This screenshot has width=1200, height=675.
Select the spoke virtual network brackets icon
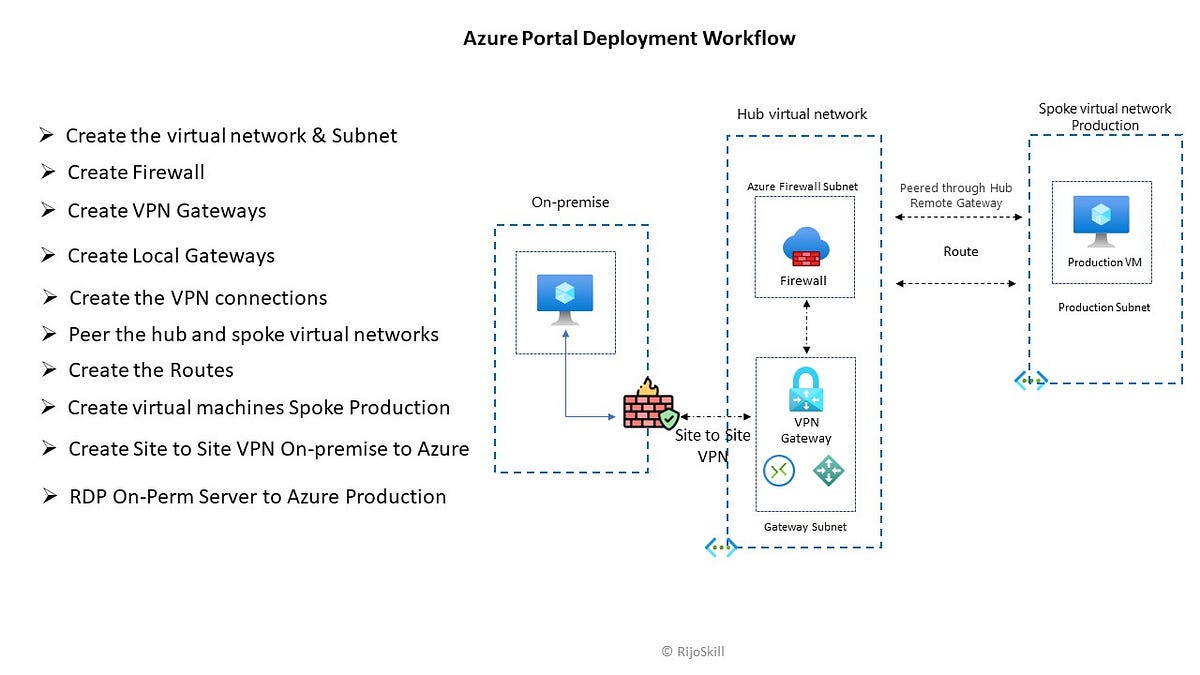point(1030,380)
